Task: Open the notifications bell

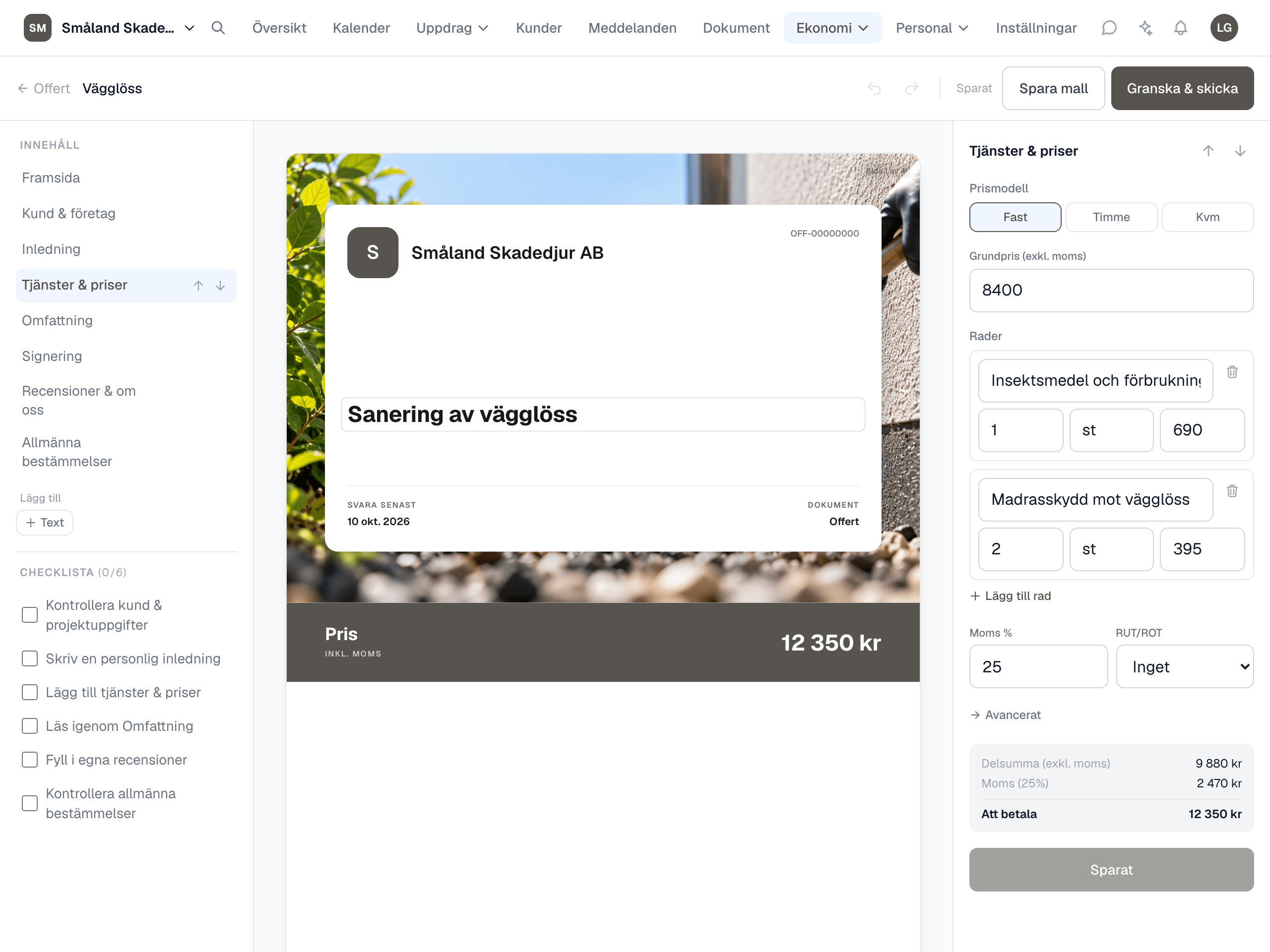Action: [x=1180, y=28]
